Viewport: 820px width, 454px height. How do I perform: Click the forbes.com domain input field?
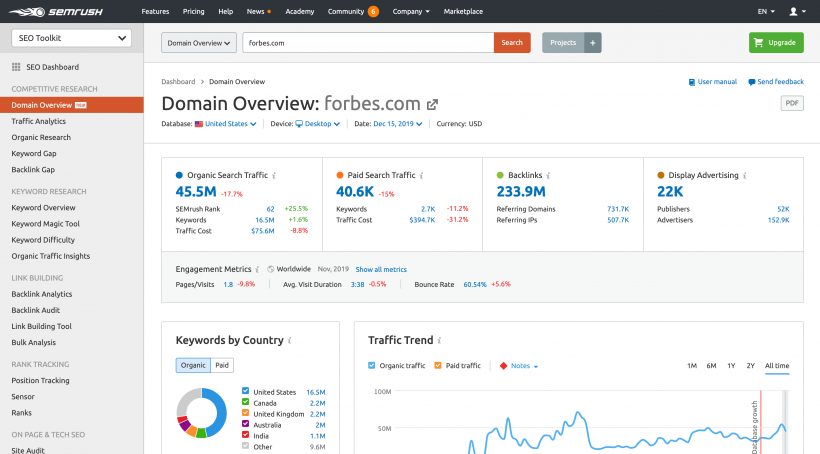point(368,43)
